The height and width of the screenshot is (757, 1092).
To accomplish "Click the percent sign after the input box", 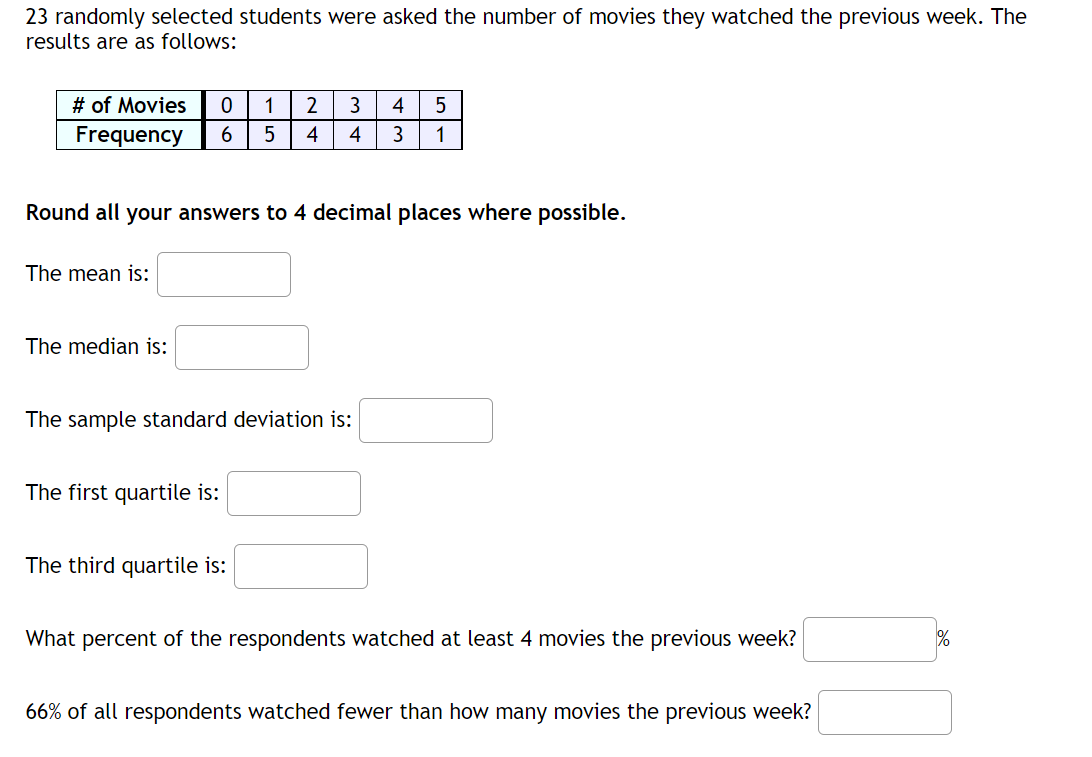I will 944,639.
